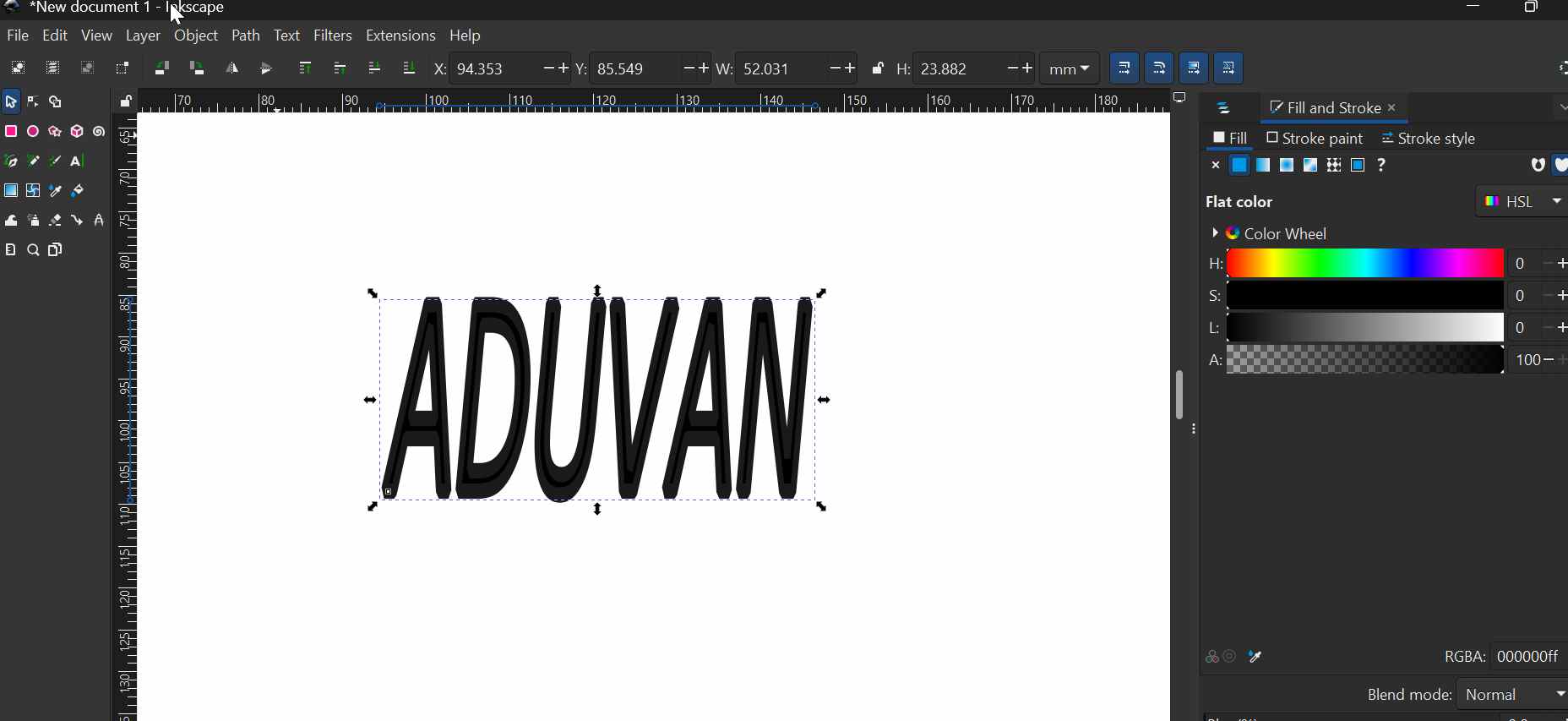Select the Calligraphy tool
The width and height of the screenshot is (1568, 721).
pyautogui.click(x=55, y=161)
